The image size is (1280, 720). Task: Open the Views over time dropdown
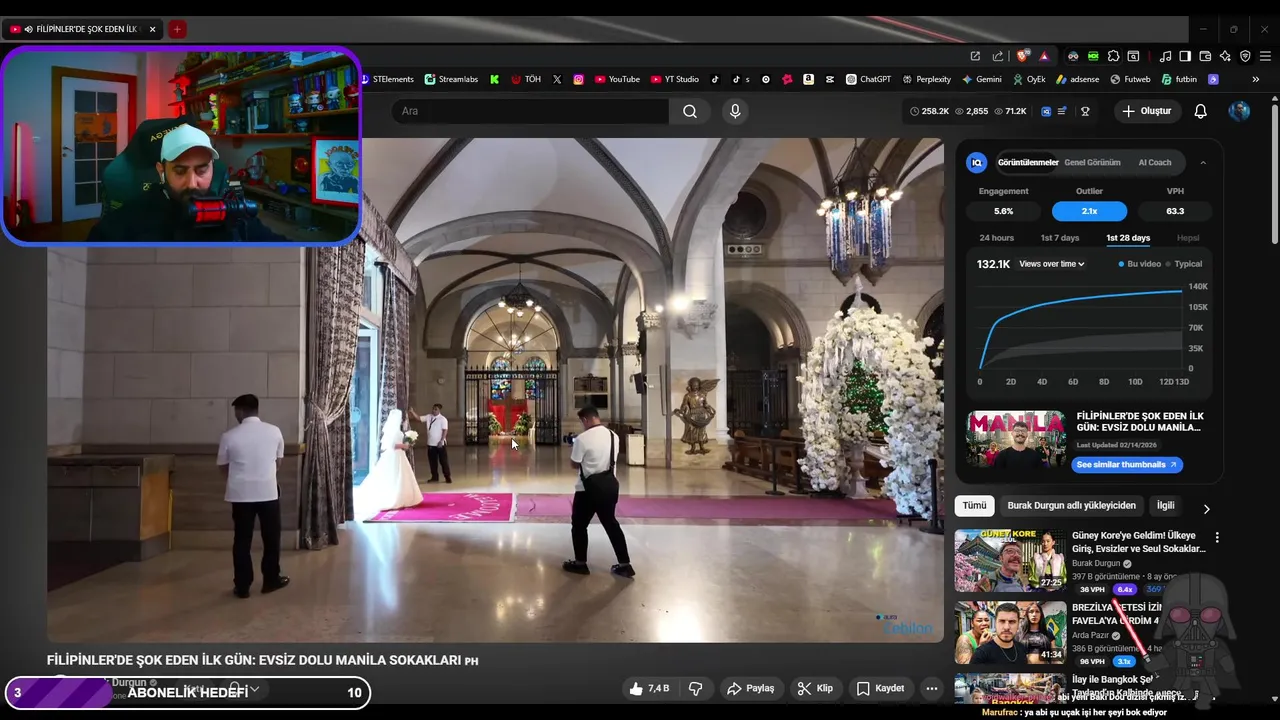tap(1052, 264)
